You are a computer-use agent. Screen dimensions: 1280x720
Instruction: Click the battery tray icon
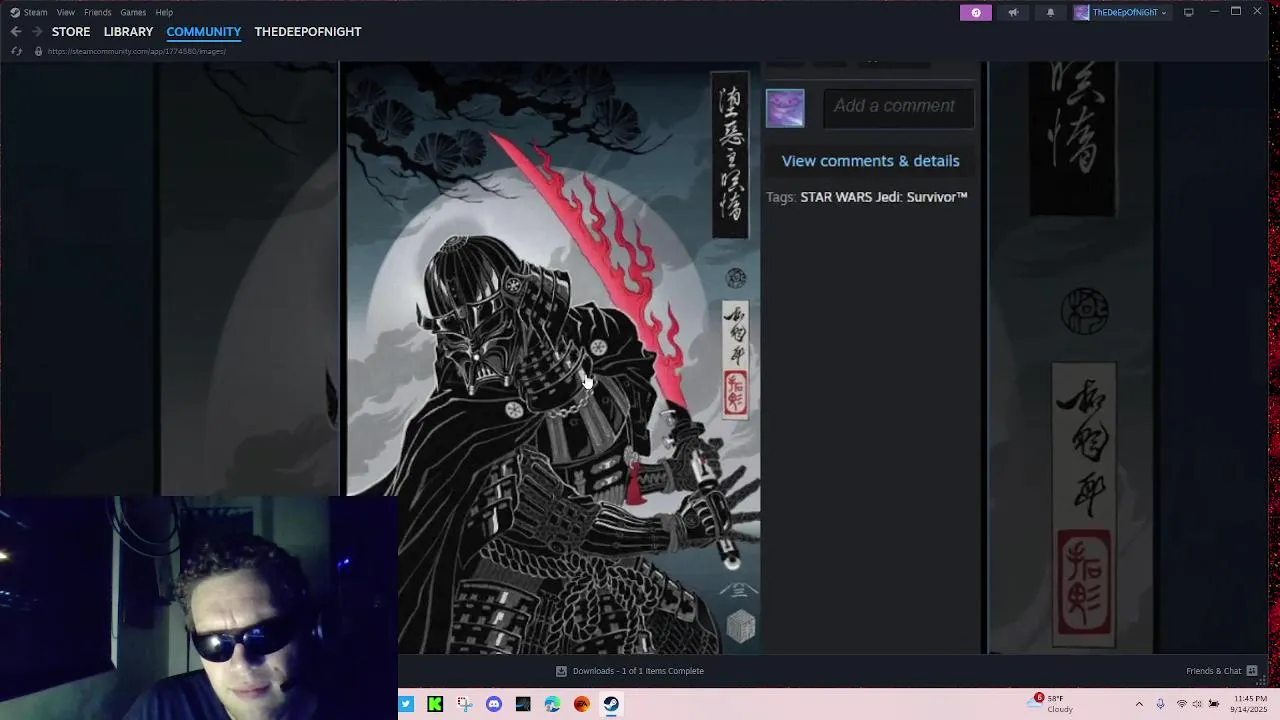(1214, 704)
